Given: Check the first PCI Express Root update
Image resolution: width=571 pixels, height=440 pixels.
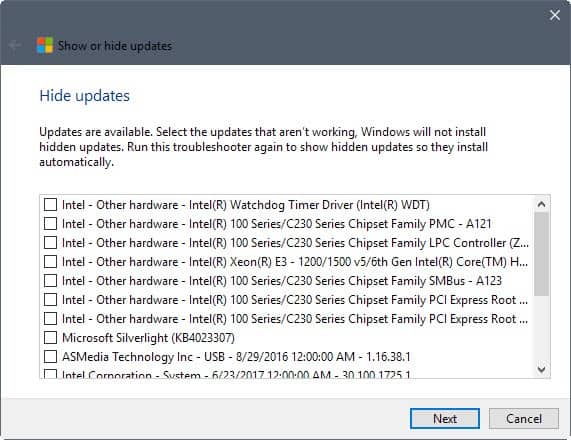Looking at the screenshot, I should coord(50,300).
